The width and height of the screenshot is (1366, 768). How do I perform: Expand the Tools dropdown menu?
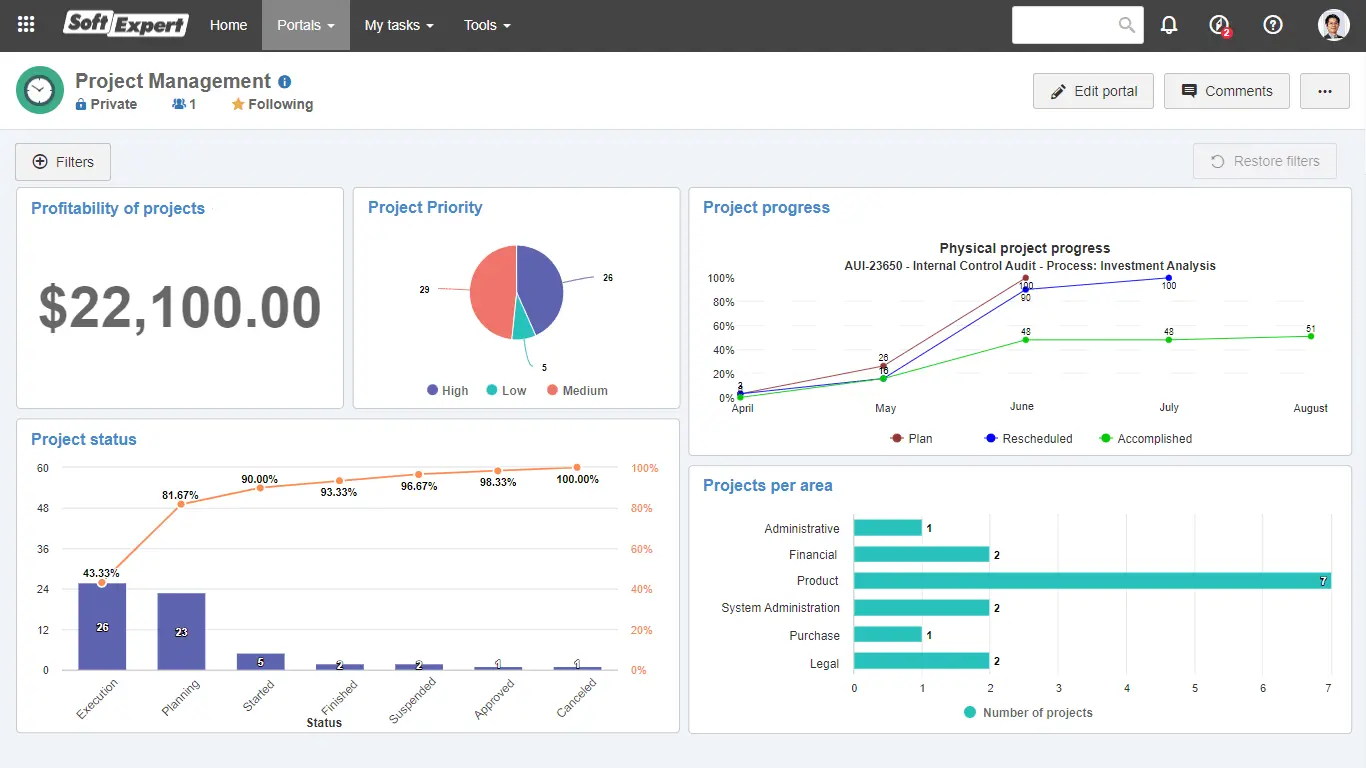tap(487, 25)
